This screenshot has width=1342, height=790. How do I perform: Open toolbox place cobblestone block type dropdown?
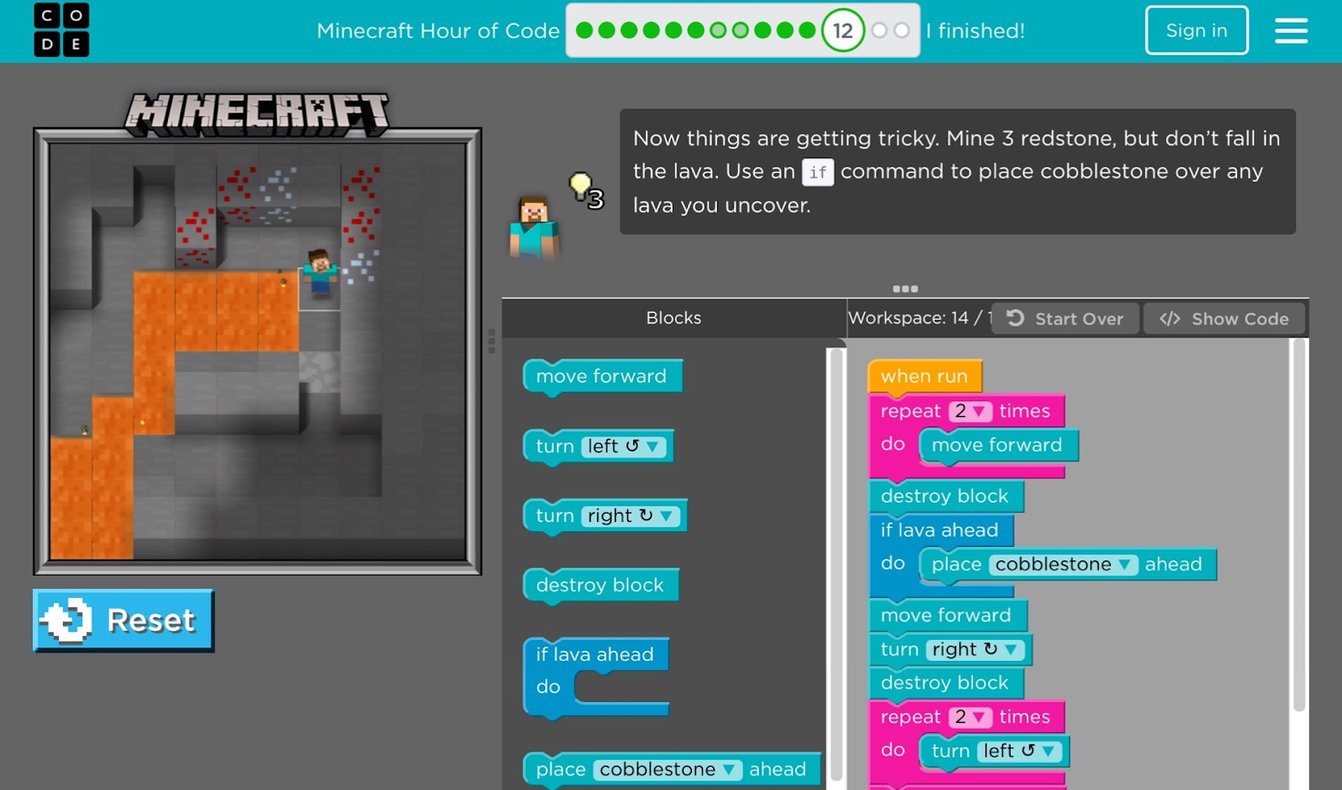668,769
